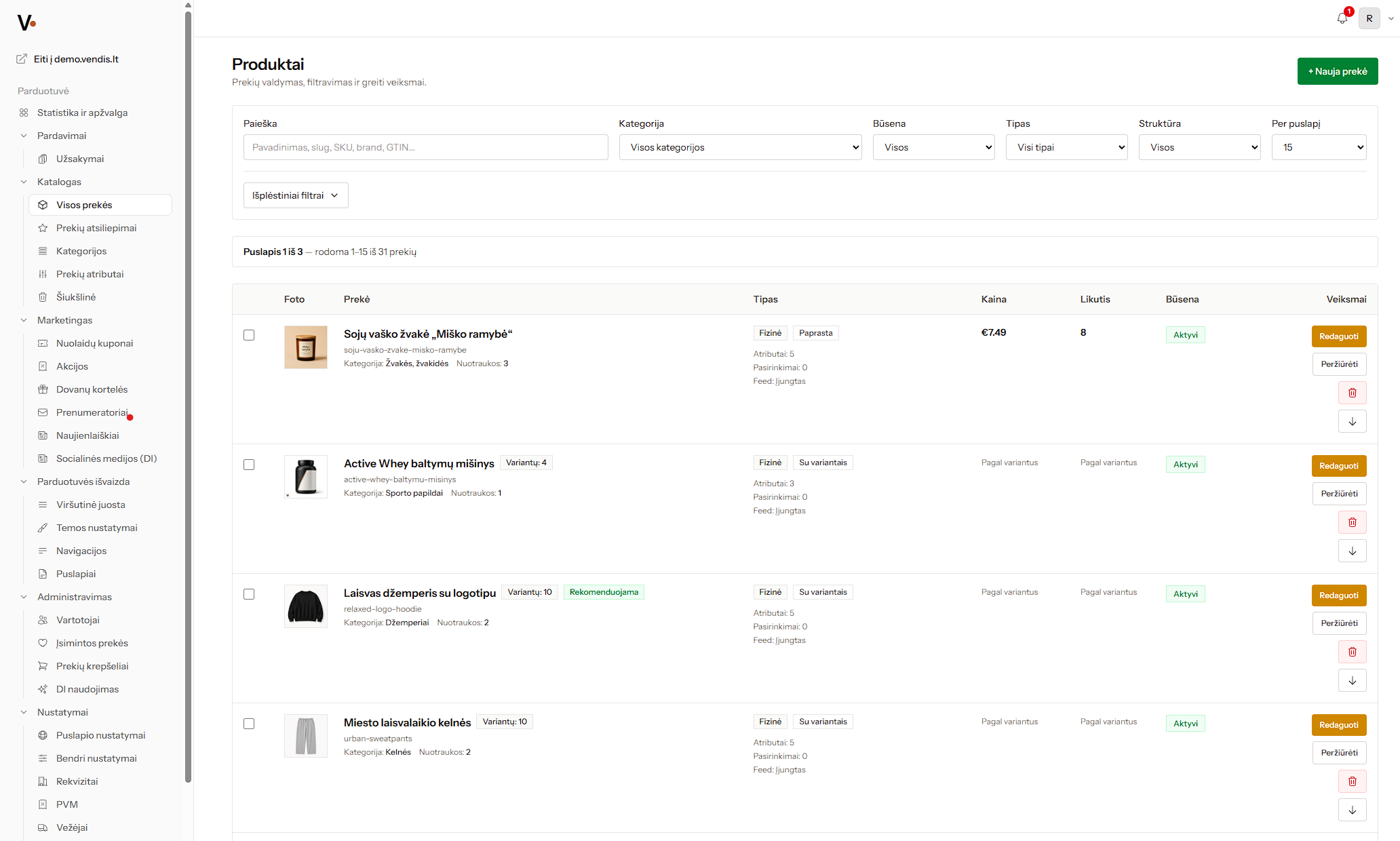Open the Kategorija dropdown filter
This screenshot has height=841, width=1400.
pyautogui.click(x=740, y=147)
